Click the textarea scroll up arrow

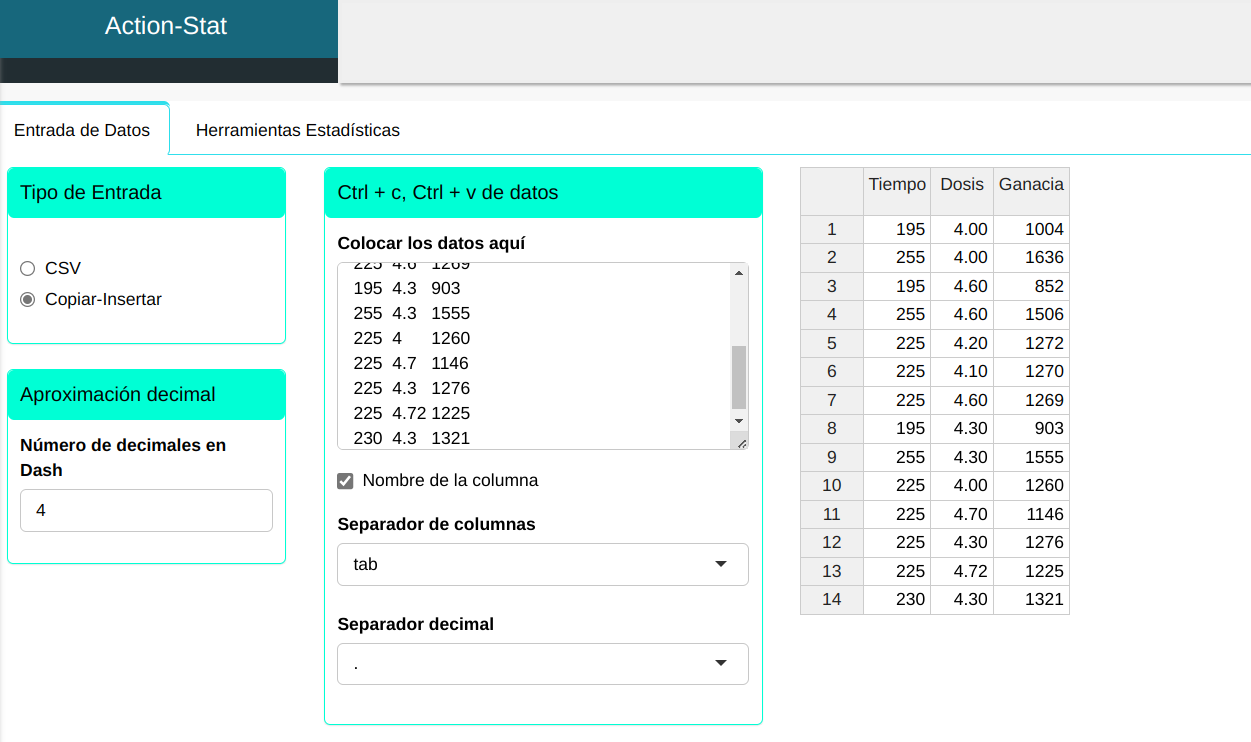pyautogui.click(x=739, y=273)
